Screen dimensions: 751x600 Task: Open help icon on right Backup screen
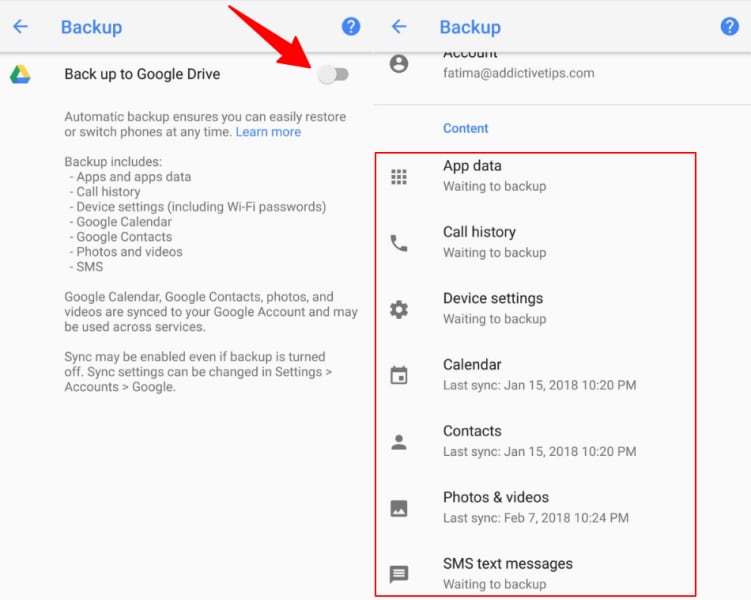point(729,26)
